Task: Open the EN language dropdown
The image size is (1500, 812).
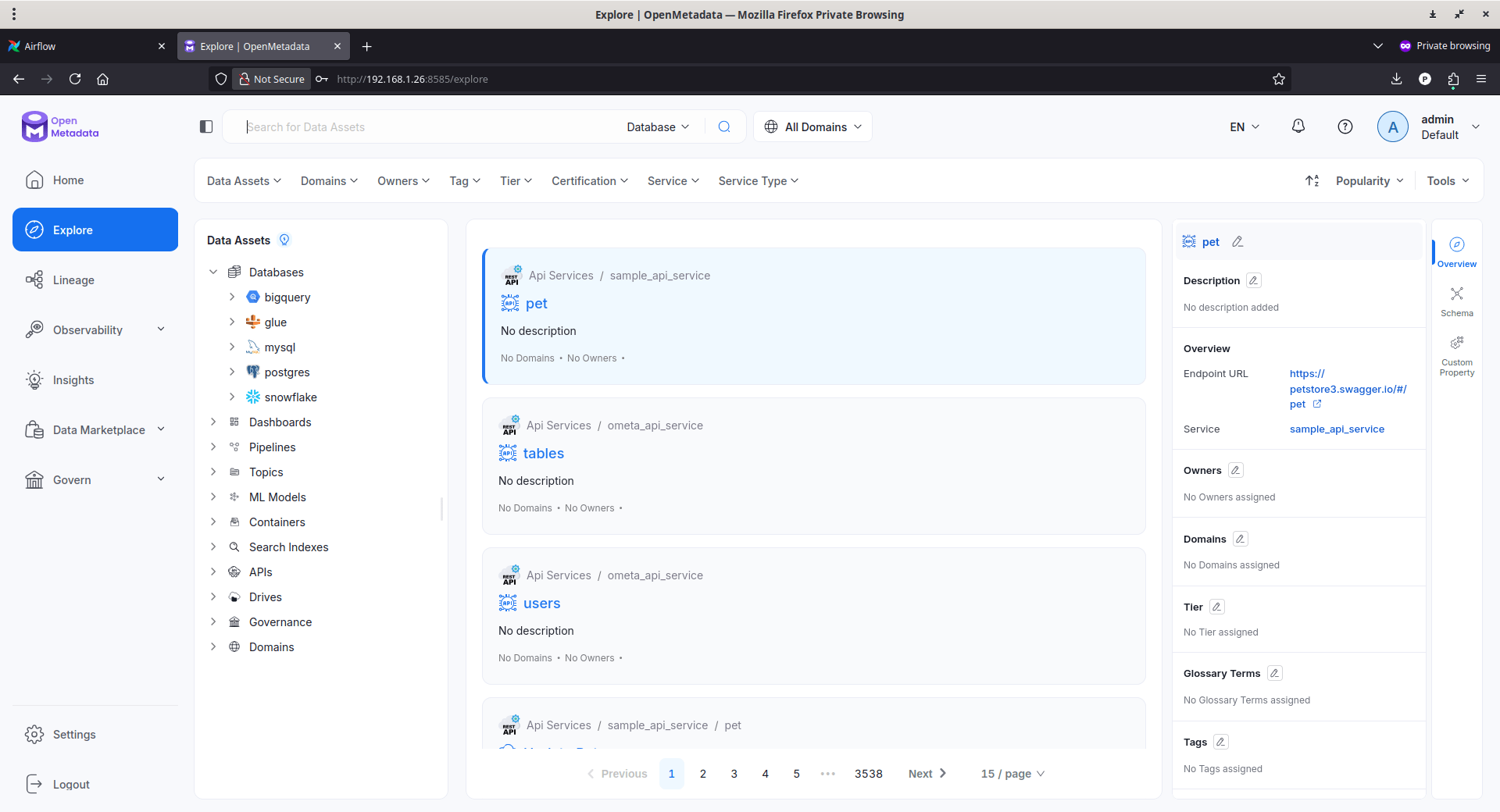Action: click(x=1245, y=126)
